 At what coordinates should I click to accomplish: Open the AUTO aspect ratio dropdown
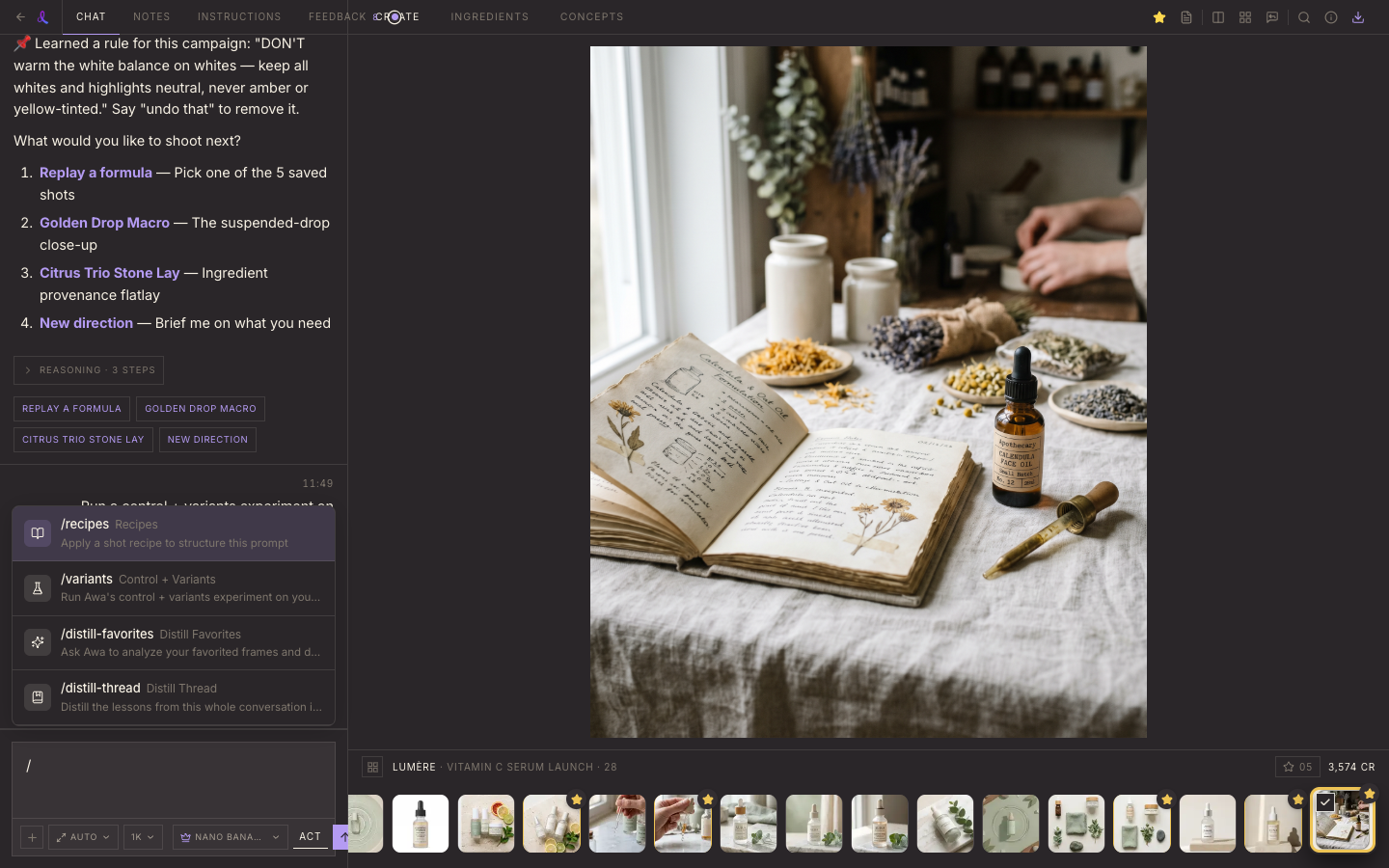[83, 837]
